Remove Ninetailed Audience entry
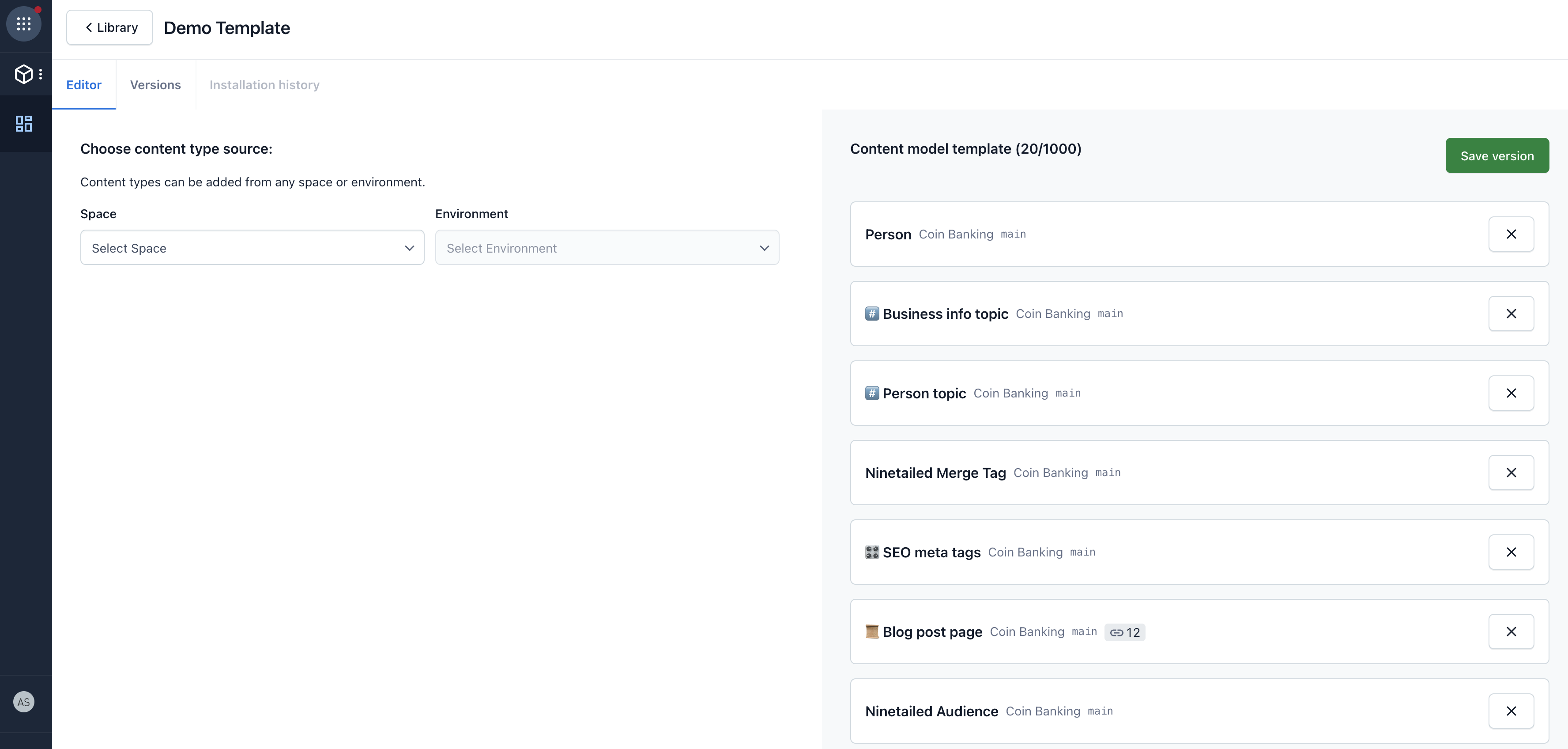This screenshot has width=1568, height=749. click(1511, 711)
